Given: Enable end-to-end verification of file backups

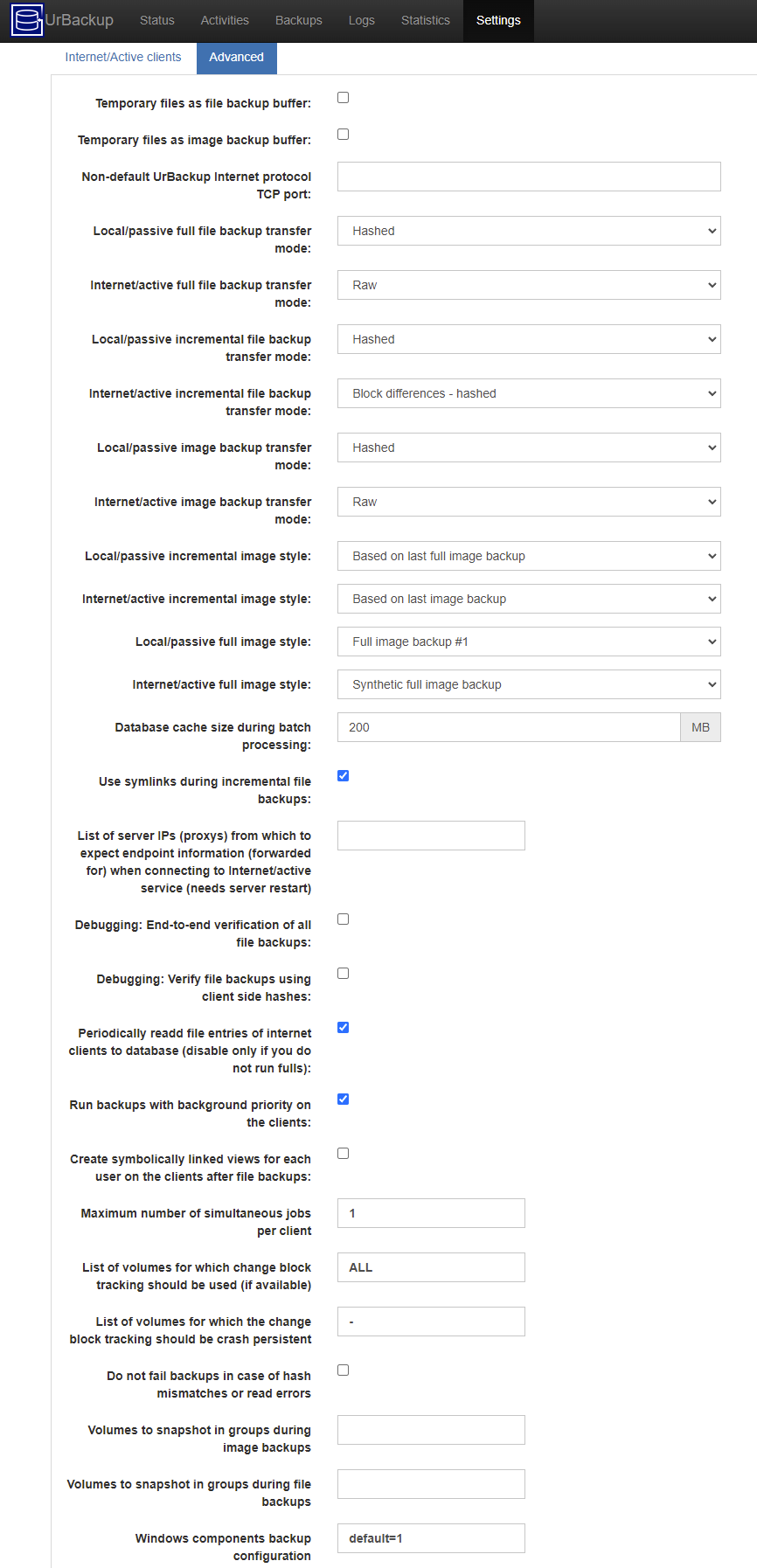Looking at the screenshot, I should click(x=344, y=919).
